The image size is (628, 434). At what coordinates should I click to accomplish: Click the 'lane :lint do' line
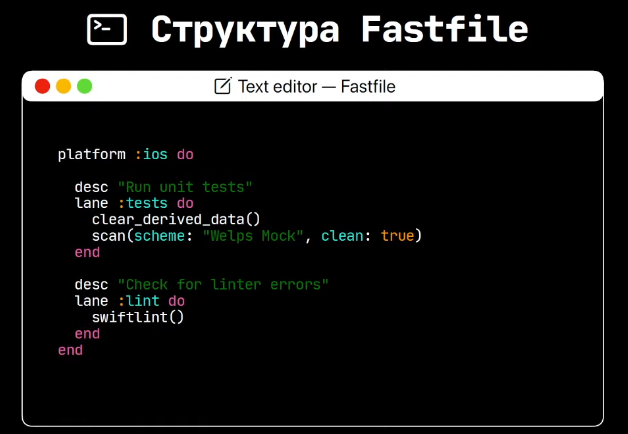tap(130, 301)
